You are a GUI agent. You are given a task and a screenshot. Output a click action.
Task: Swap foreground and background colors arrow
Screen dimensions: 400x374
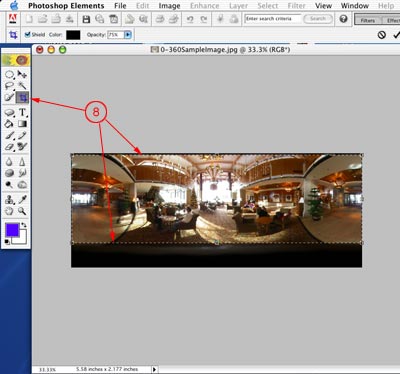(x=24, y=225)
